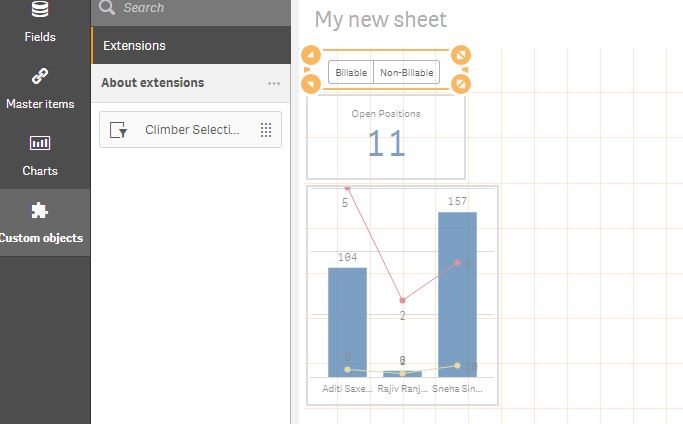
Task: Select the Open Positions KPI object
Action: click(x=386, y=138)
